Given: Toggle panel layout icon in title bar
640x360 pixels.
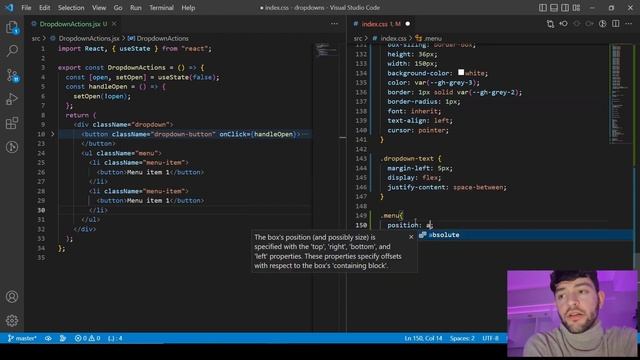Looking at the screenshot, I should pyautogui.click(x=554, y=7).
